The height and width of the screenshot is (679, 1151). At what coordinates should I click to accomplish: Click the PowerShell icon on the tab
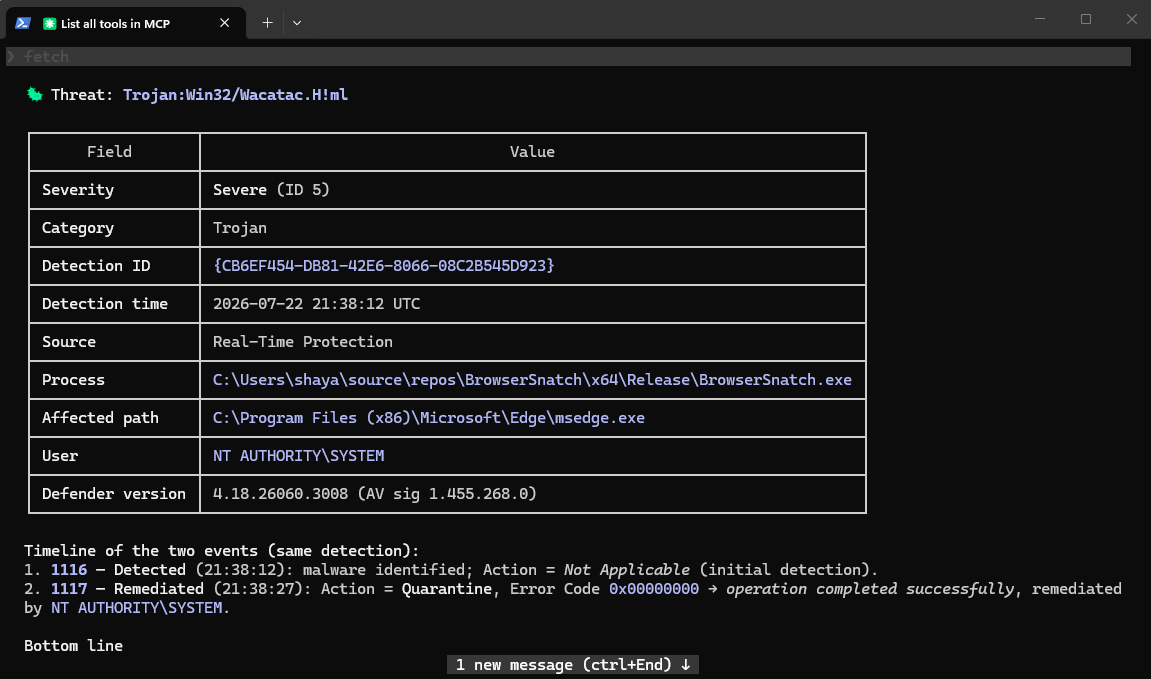coord(23,23)
